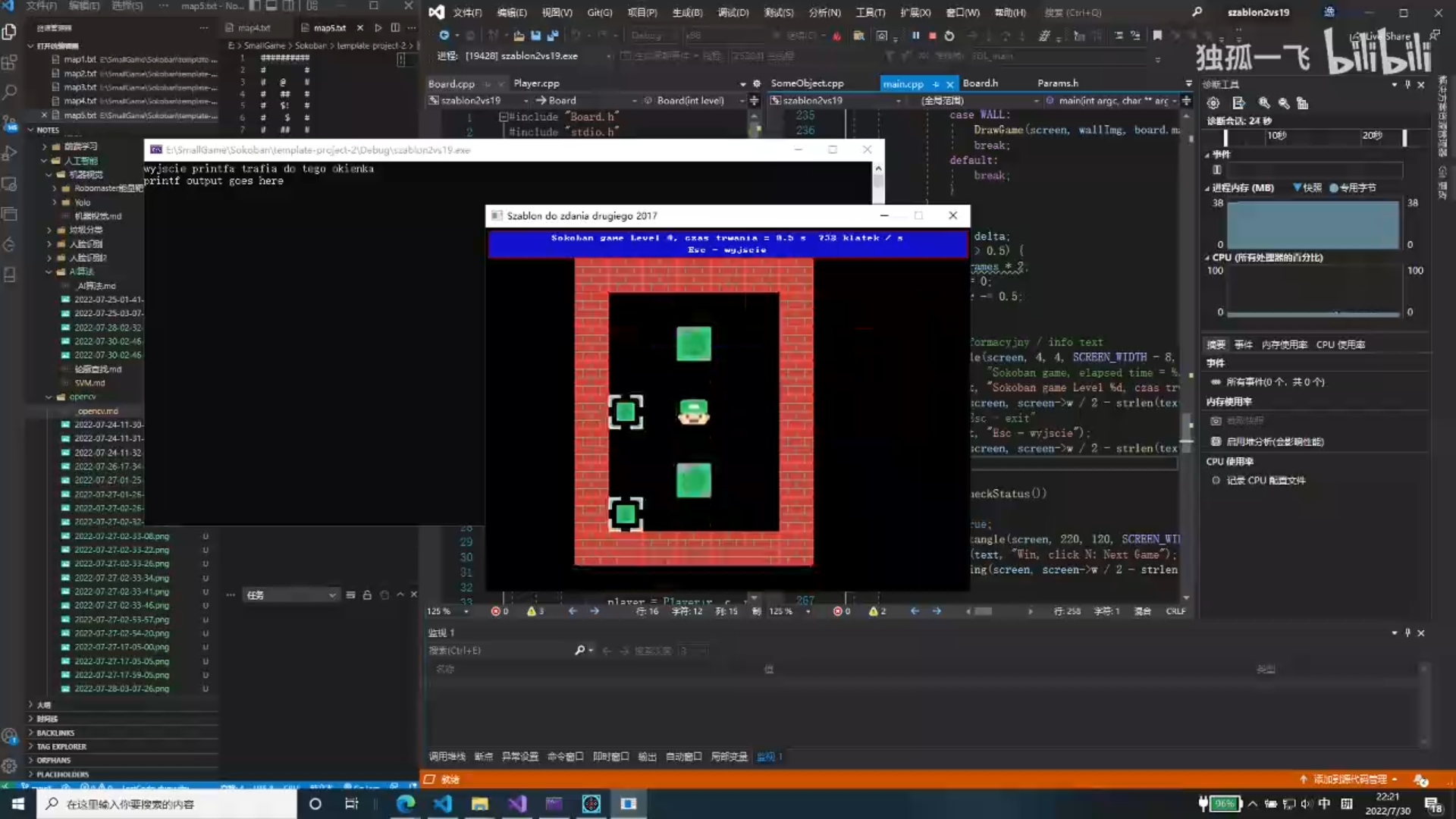Open Visual Studio from Windows taskbar
This screenshot has width=1456, height=819.
point(517,804)
